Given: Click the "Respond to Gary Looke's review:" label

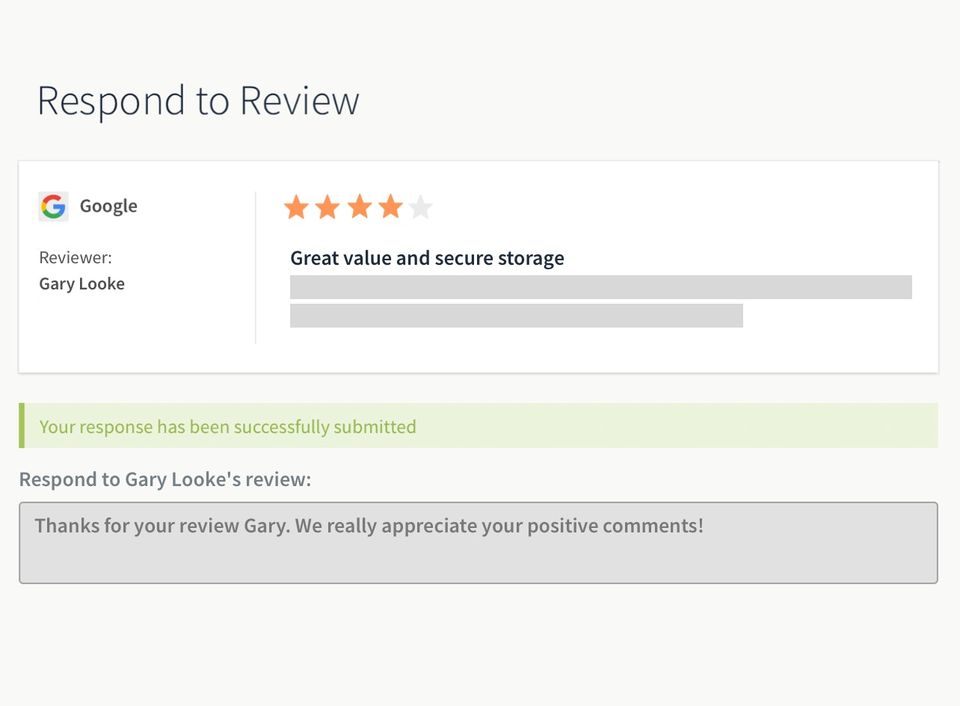Looking at the screenshot, I should (165, 479).
